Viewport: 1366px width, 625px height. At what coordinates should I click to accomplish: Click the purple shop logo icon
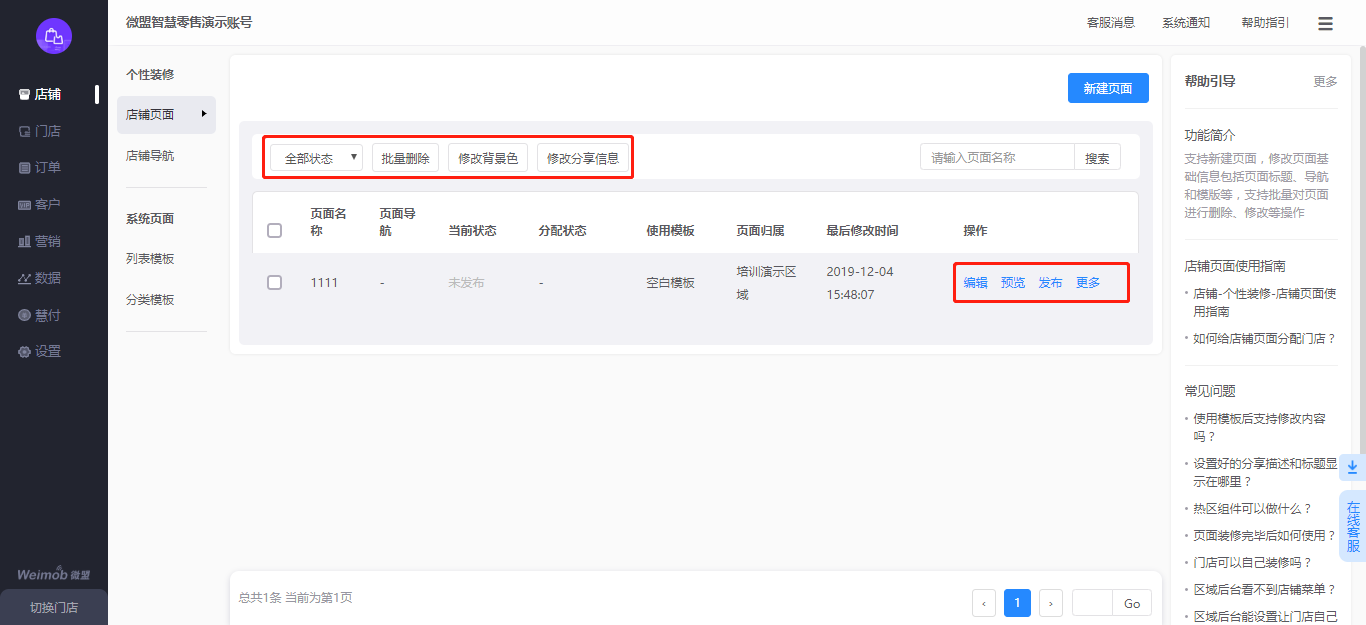click(x=54, y=36)
